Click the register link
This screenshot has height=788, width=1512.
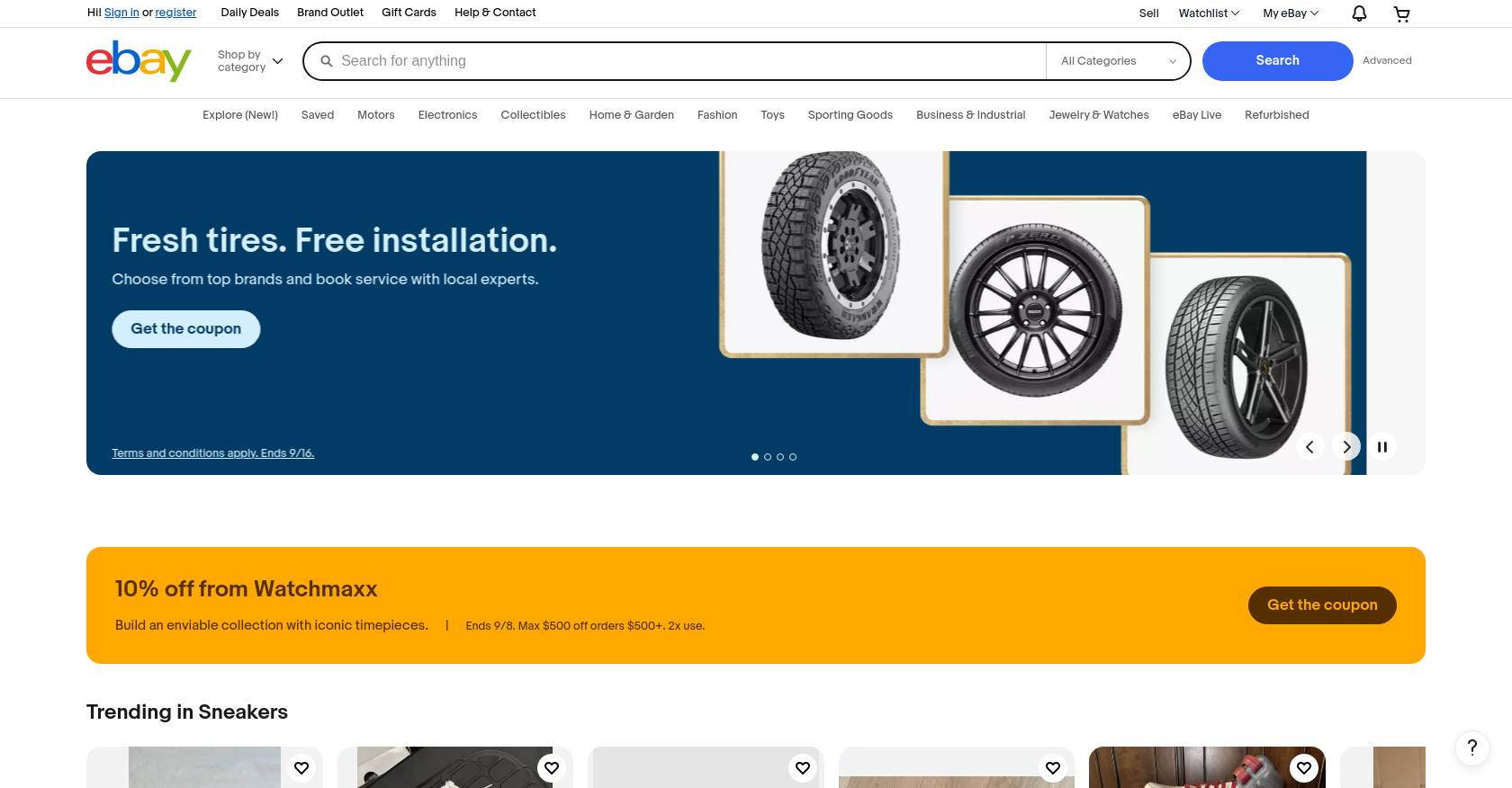click(x=175, y=13)
